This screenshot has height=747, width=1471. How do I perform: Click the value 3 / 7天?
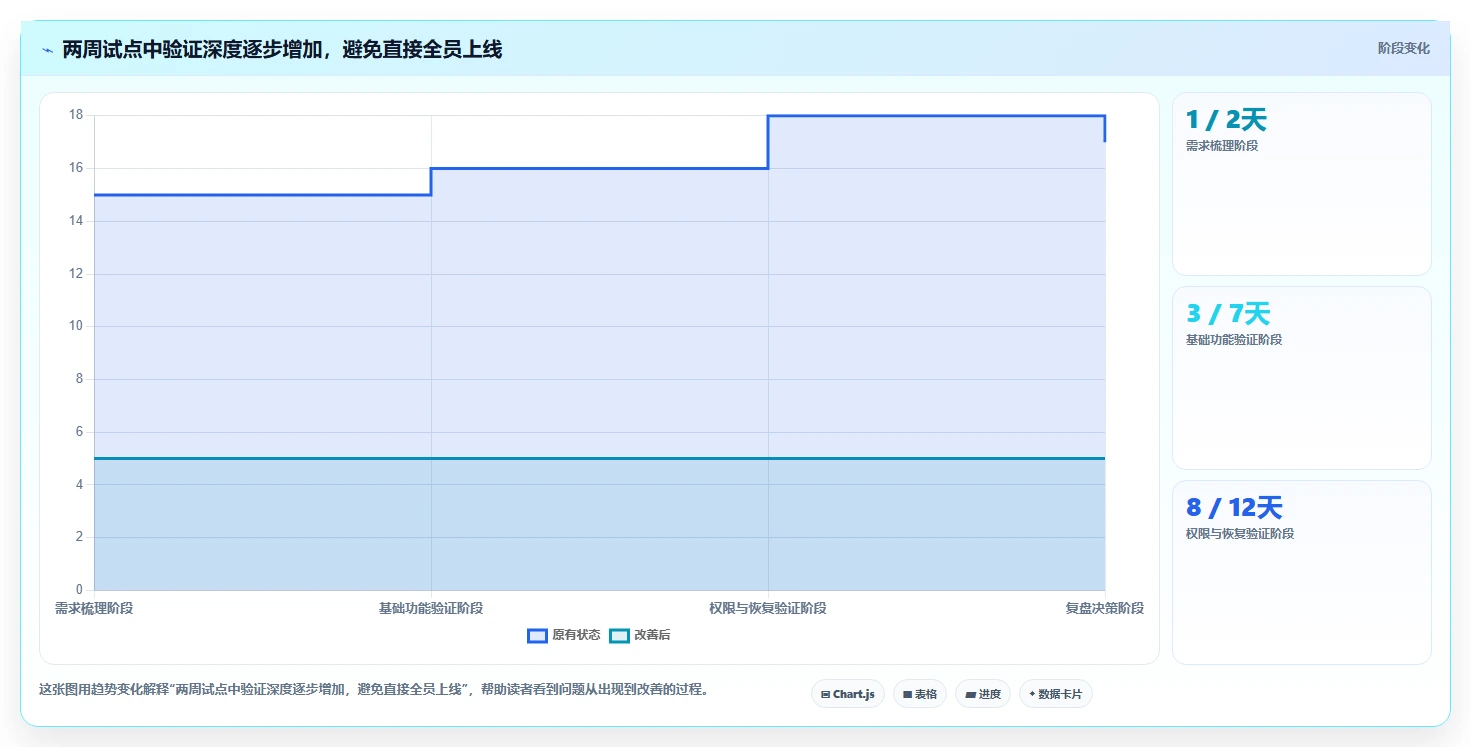[1228, 314]
